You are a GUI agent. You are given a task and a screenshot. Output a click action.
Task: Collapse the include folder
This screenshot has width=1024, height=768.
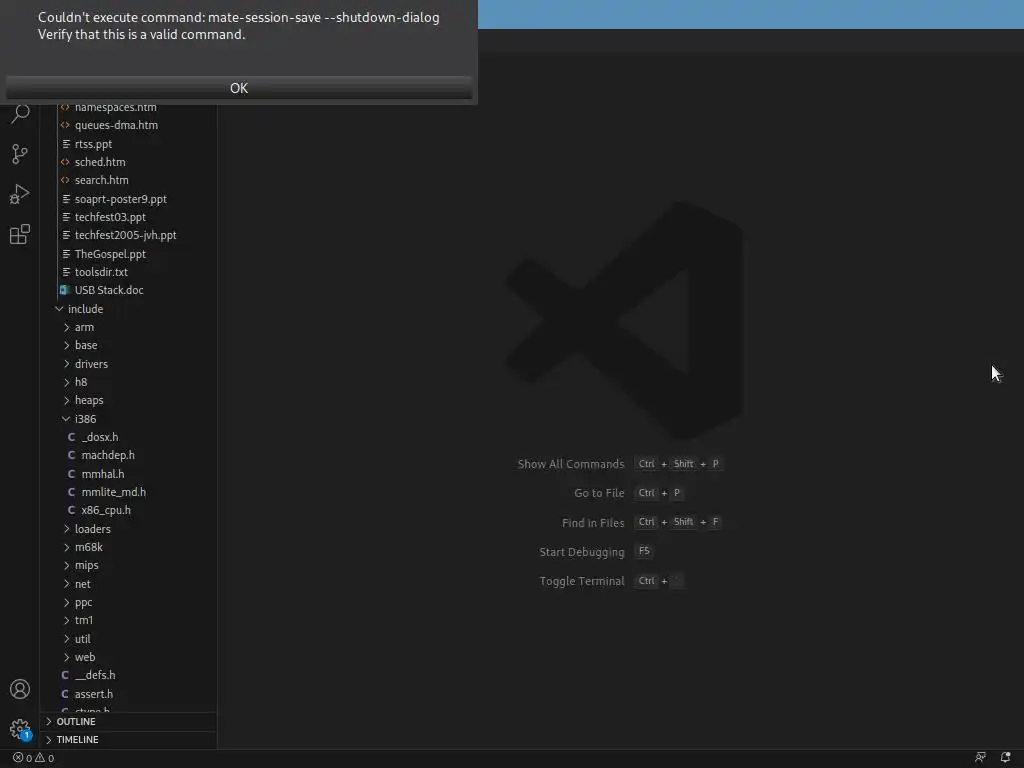[129, 309]
